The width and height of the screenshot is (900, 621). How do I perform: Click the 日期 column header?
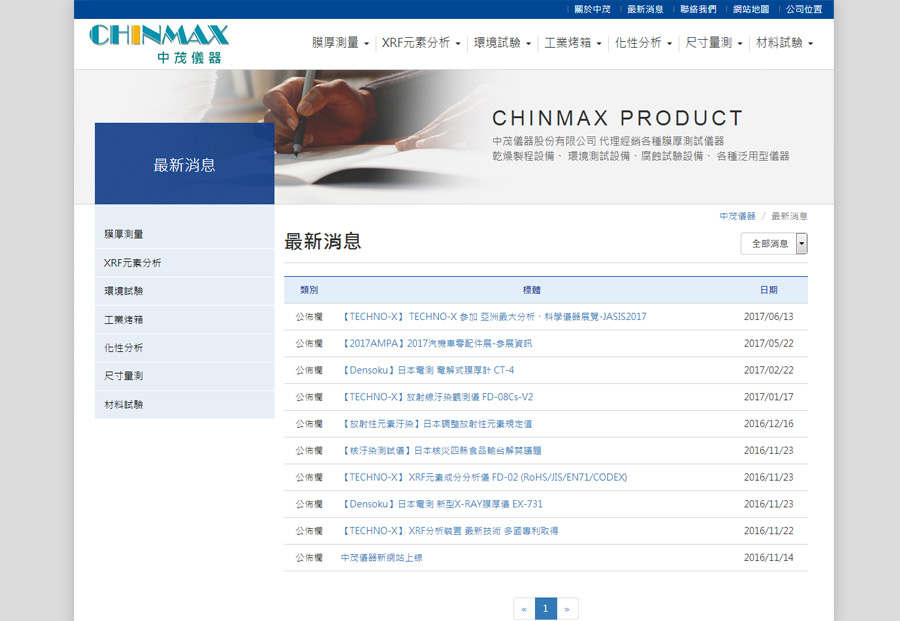coord(769,290)
